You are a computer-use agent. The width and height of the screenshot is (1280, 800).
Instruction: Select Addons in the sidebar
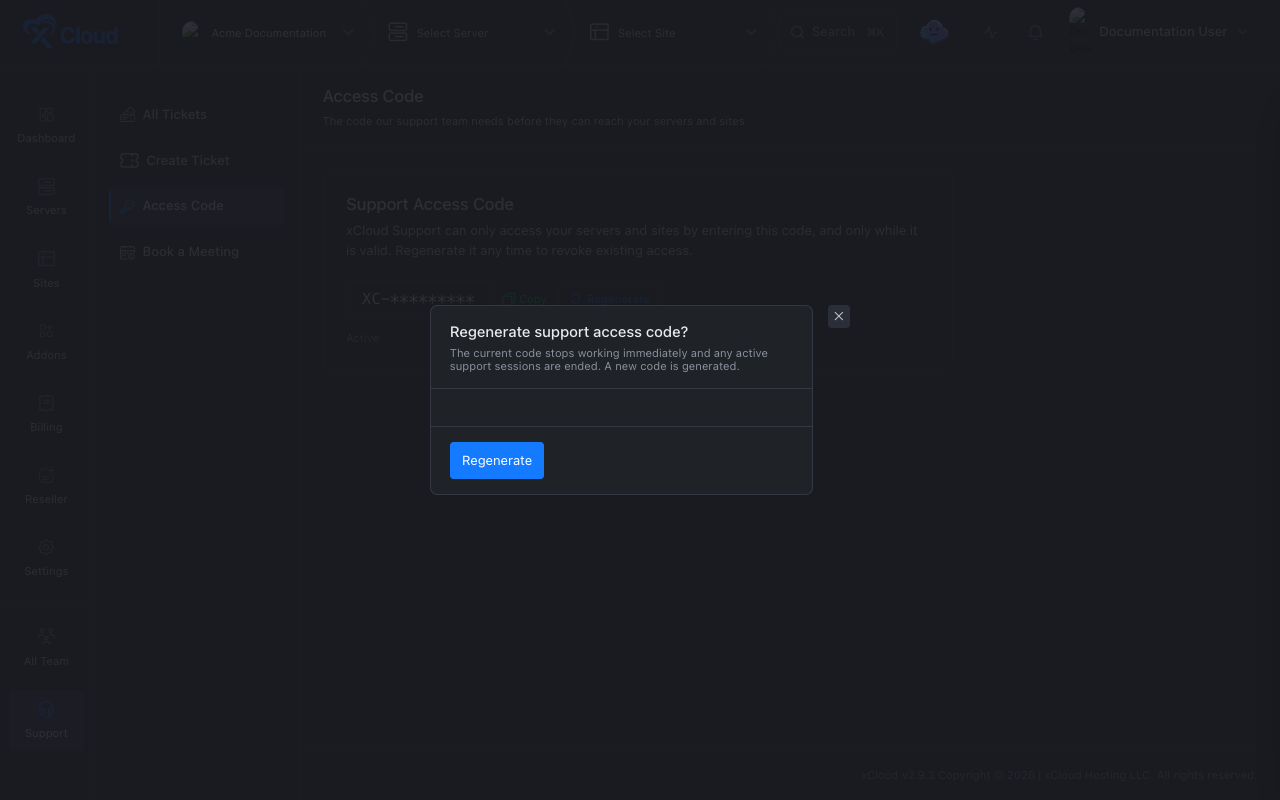click(x=46, y=343)
